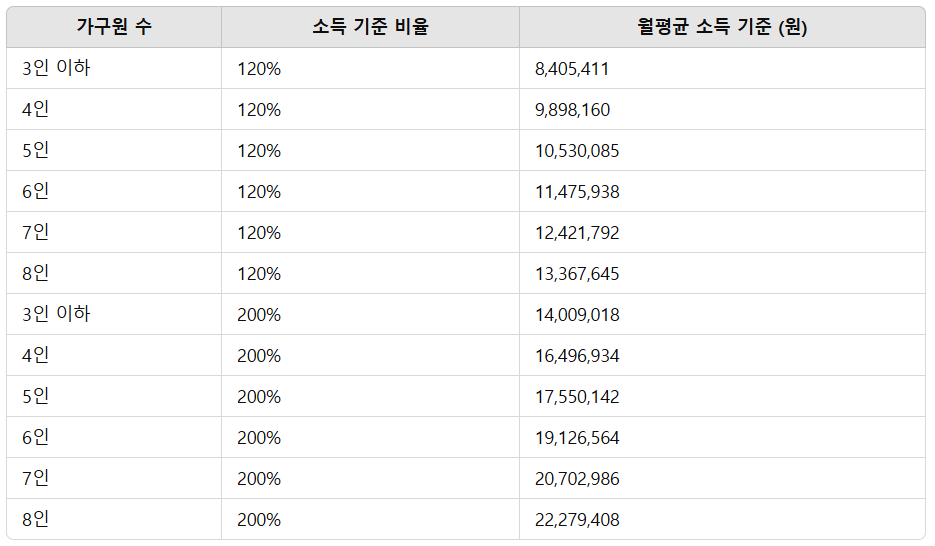Click the amount 20,702,986
The height and width of the screenshot is (546, 935).
(577, 479)
